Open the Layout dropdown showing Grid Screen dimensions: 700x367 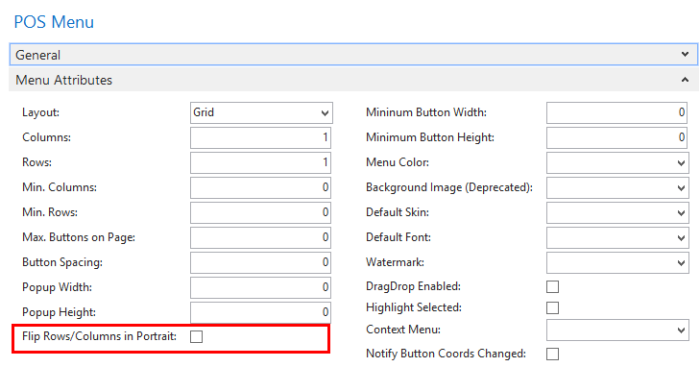click(x=261, y=113)
